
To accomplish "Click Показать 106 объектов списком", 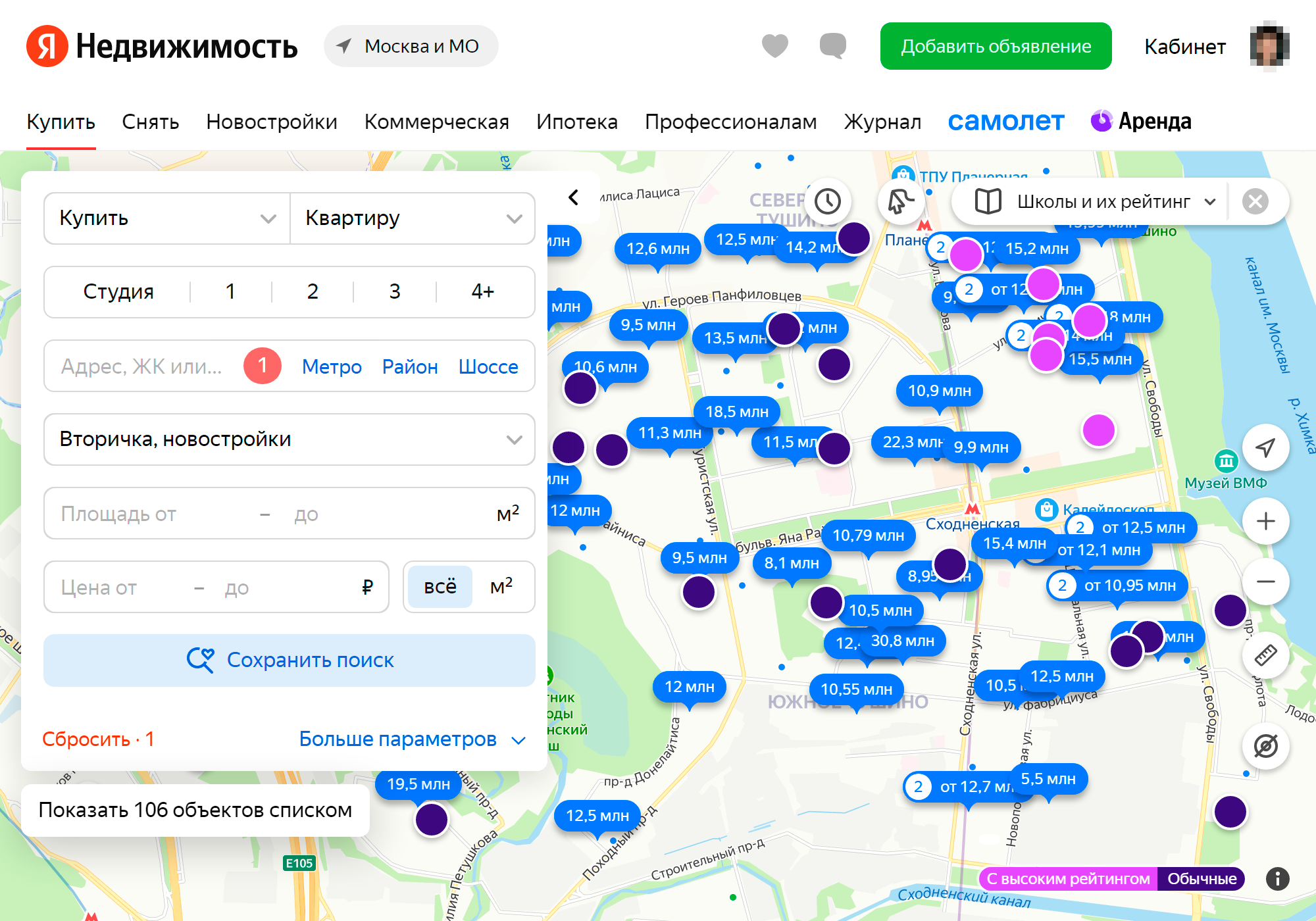I will pos(195,810).
